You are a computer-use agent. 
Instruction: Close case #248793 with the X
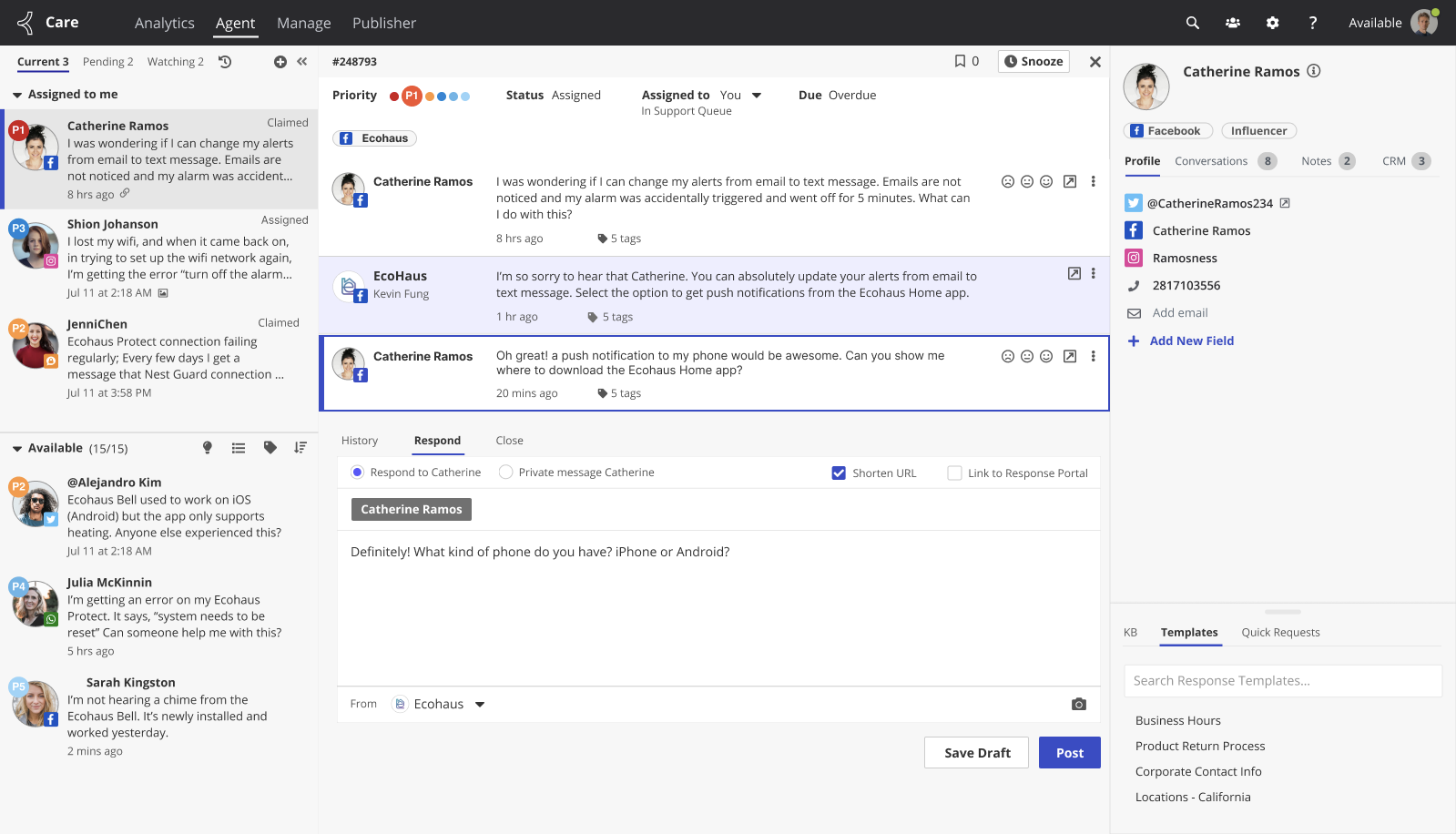1095,62
